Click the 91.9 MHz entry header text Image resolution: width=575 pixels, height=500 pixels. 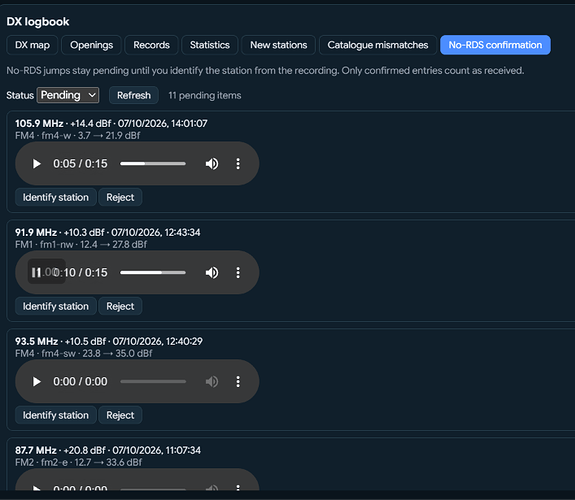[108, 233]
